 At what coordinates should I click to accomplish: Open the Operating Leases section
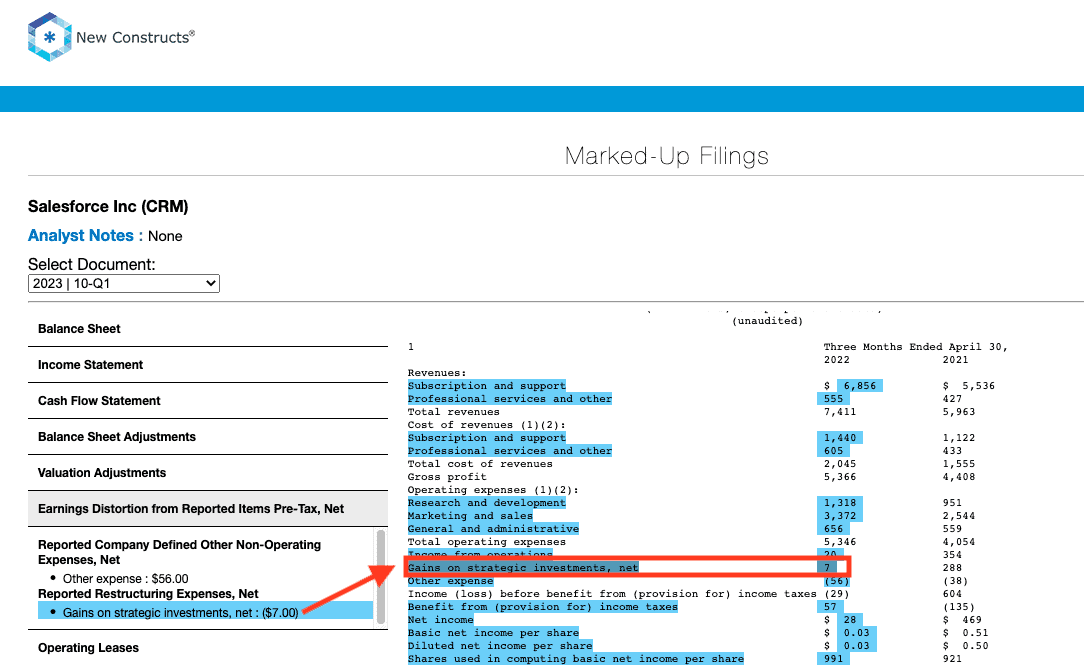pyautogui.click(x=207, y=648)
